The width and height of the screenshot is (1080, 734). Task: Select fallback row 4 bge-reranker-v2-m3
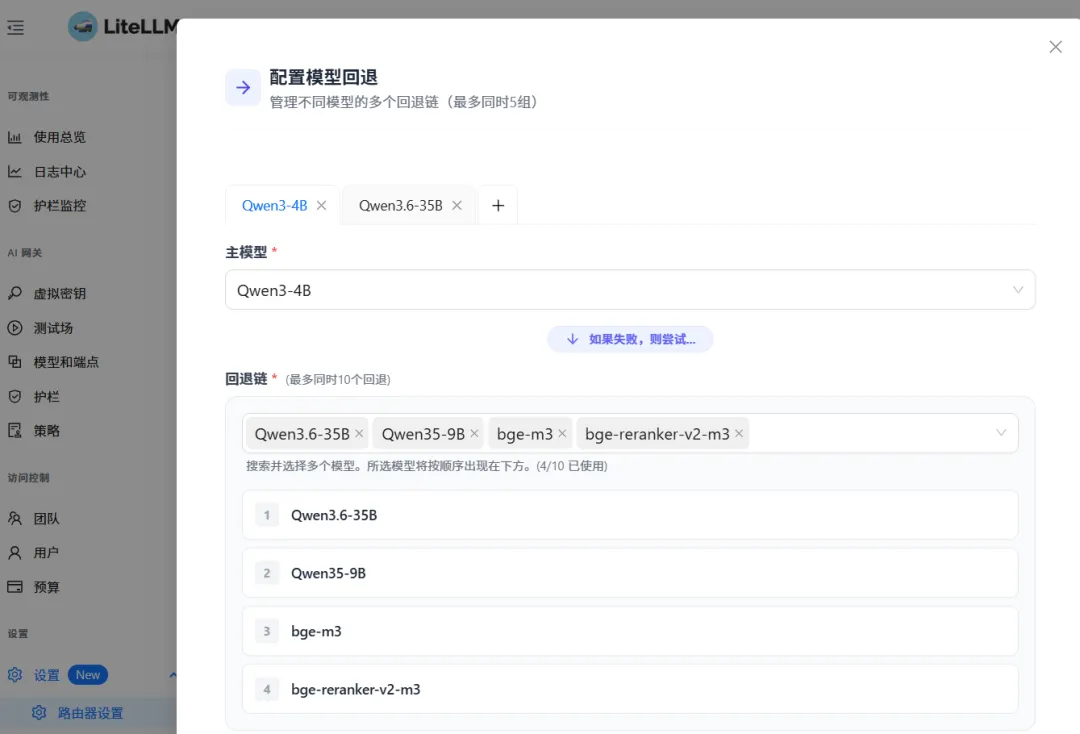630,689
